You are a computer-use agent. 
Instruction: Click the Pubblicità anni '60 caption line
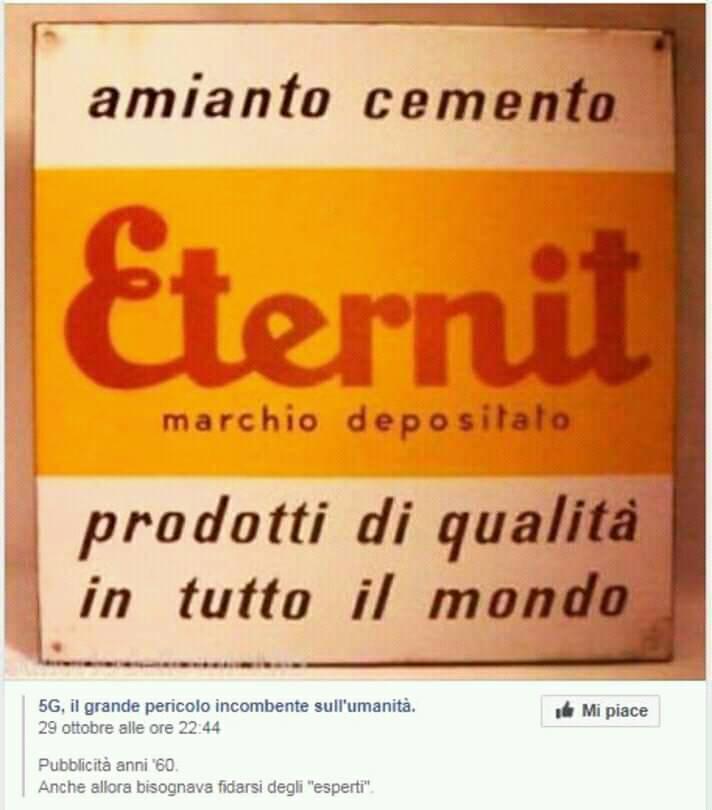tap(108, 765)
